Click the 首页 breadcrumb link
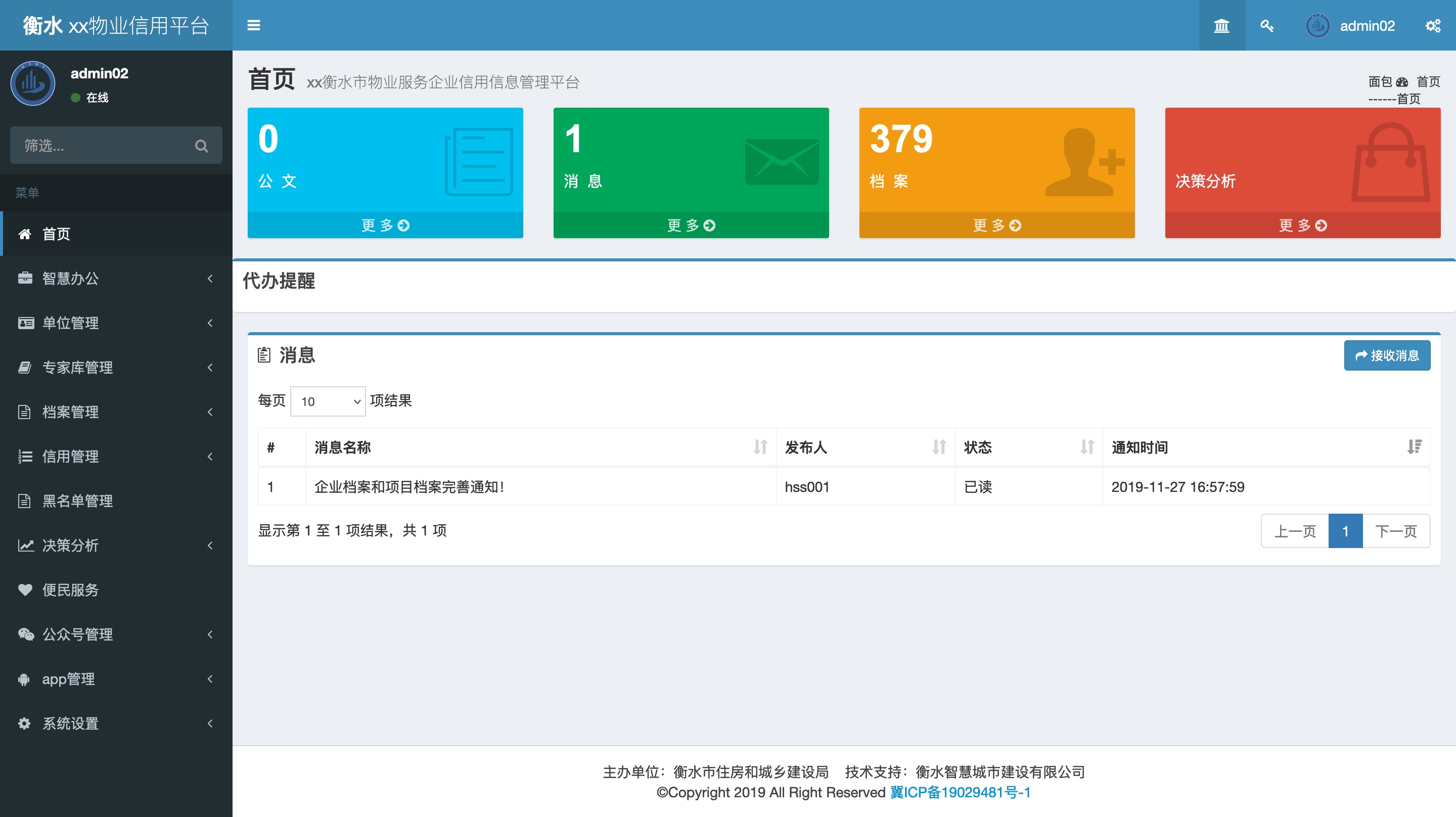The width and height of the screenshot is (1456, 817). (x=1428, y=82)
